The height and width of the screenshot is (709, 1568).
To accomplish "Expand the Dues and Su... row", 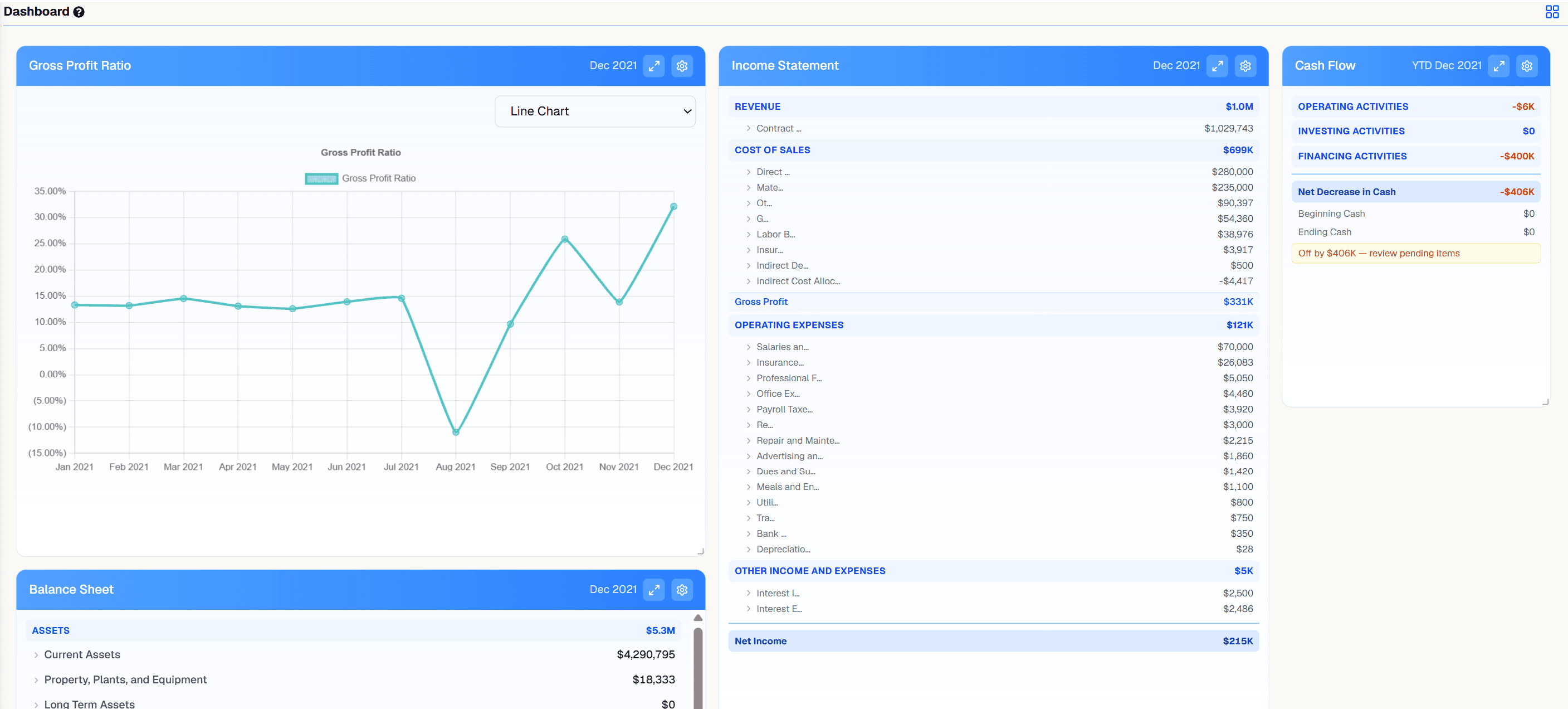I will click(748, 472).
